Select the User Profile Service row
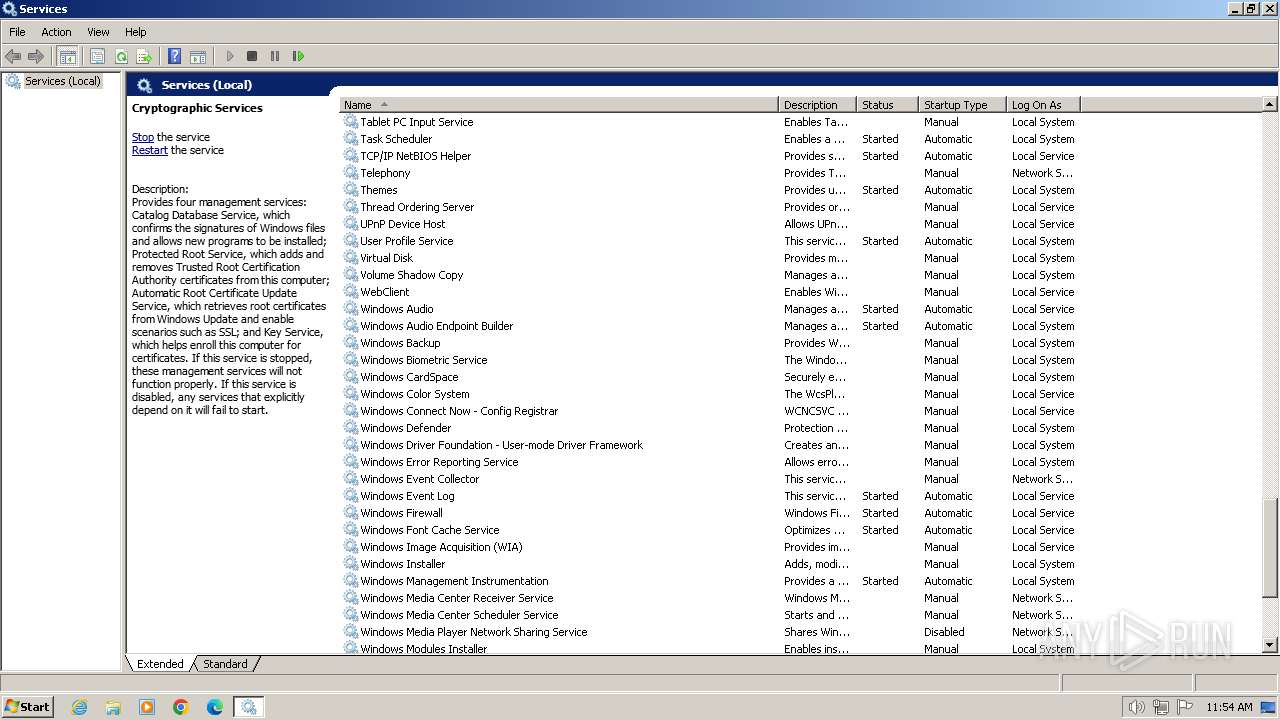This screenshot has width=1280, height=720. (x=710, y=241)
